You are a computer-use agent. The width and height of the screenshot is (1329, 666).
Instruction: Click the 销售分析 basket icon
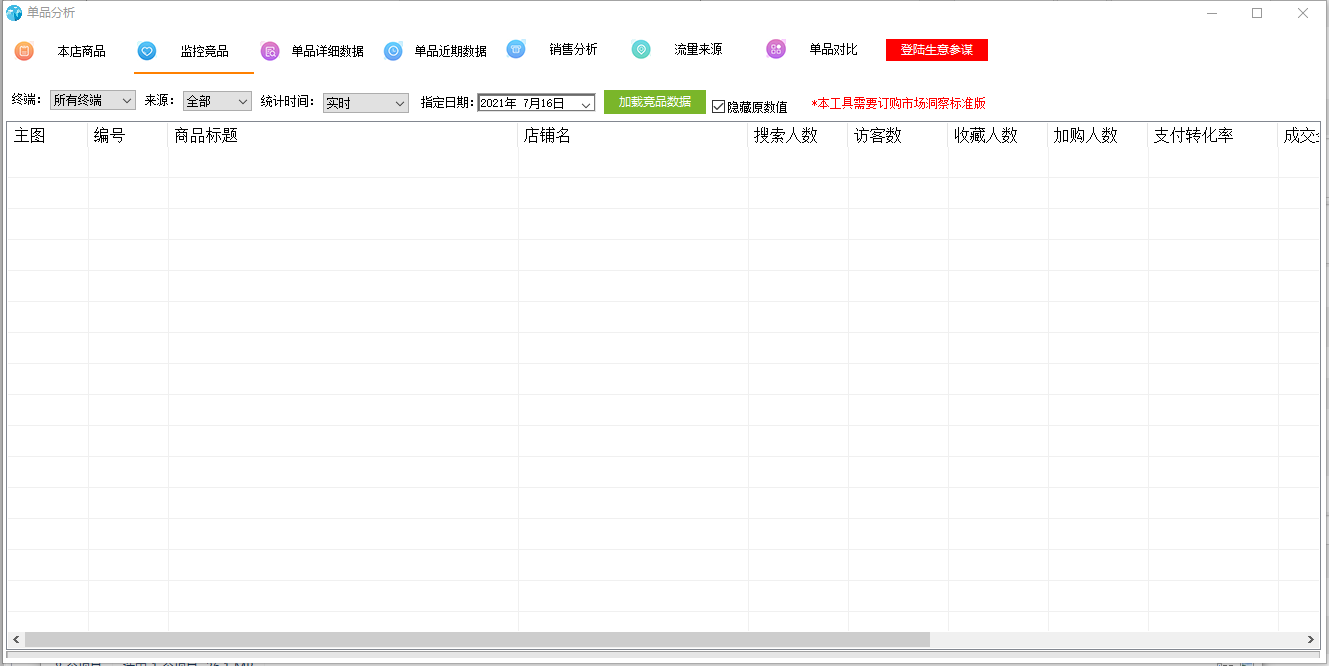(516, 49)
